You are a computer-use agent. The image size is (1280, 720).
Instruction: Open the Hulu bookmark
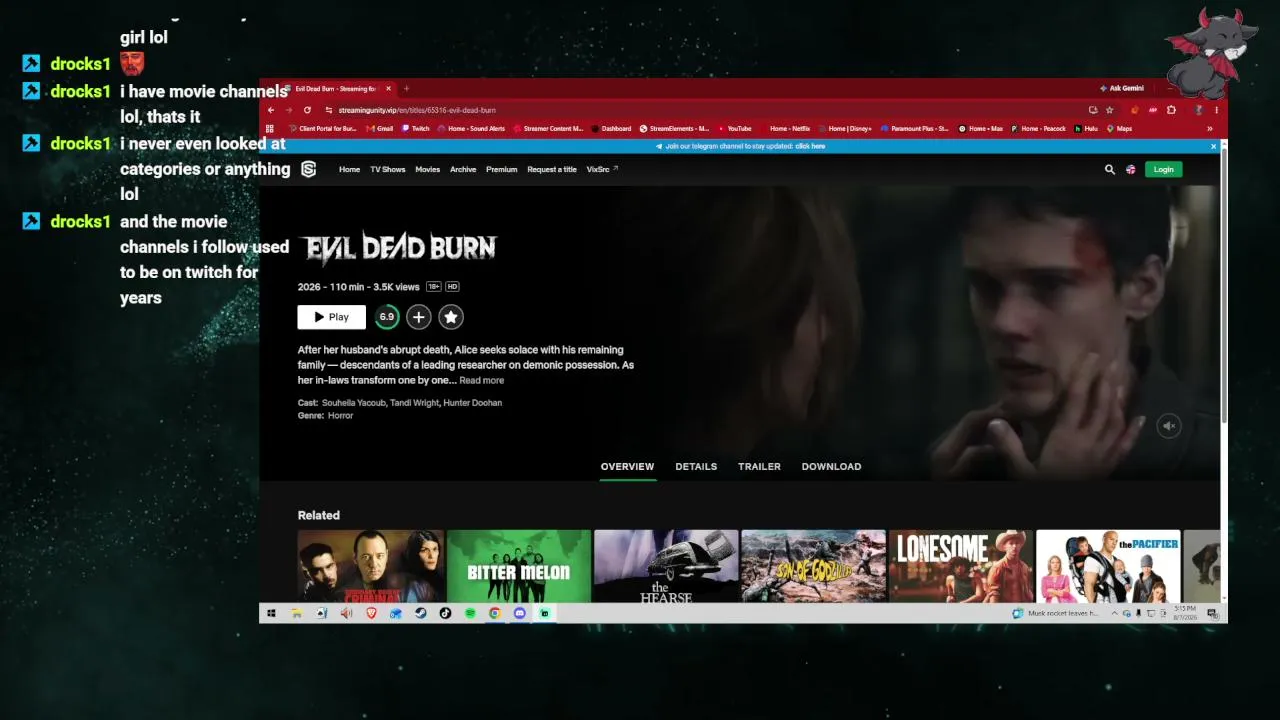(1087, 128)
